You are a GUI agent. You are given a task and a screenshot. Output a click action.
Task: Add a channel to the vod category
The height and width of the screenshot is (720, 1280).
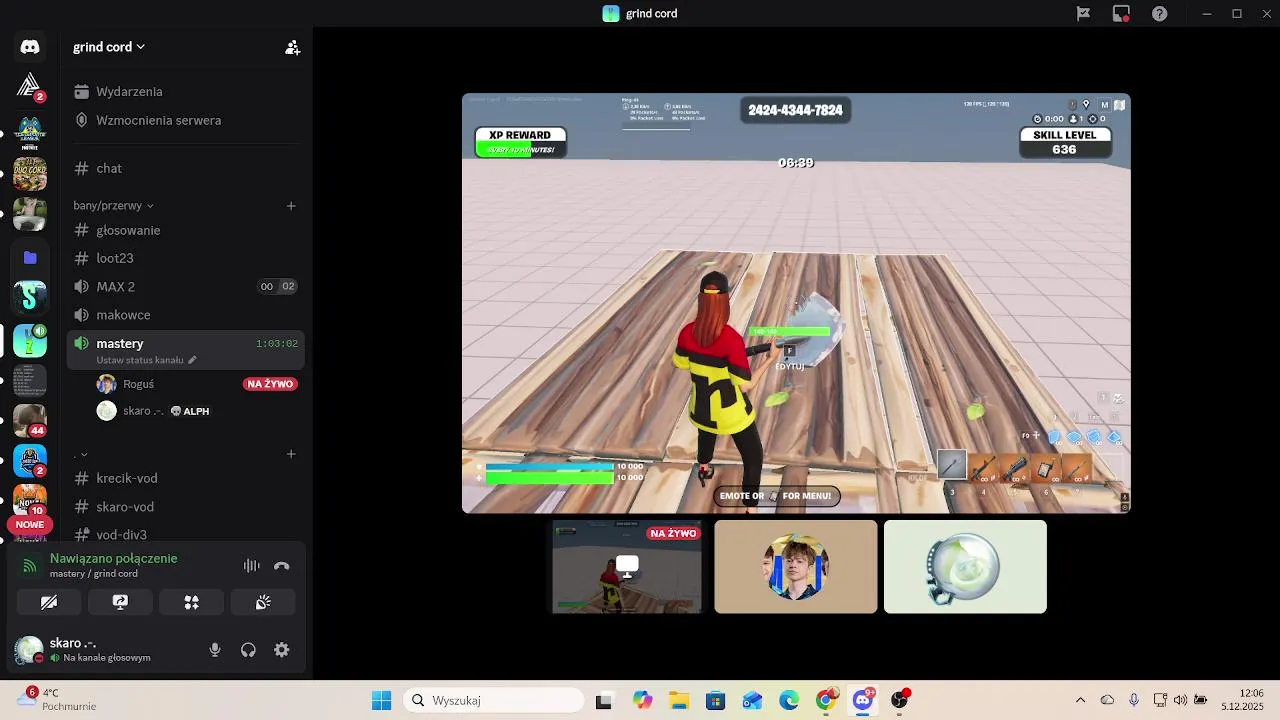pos(291,454)
